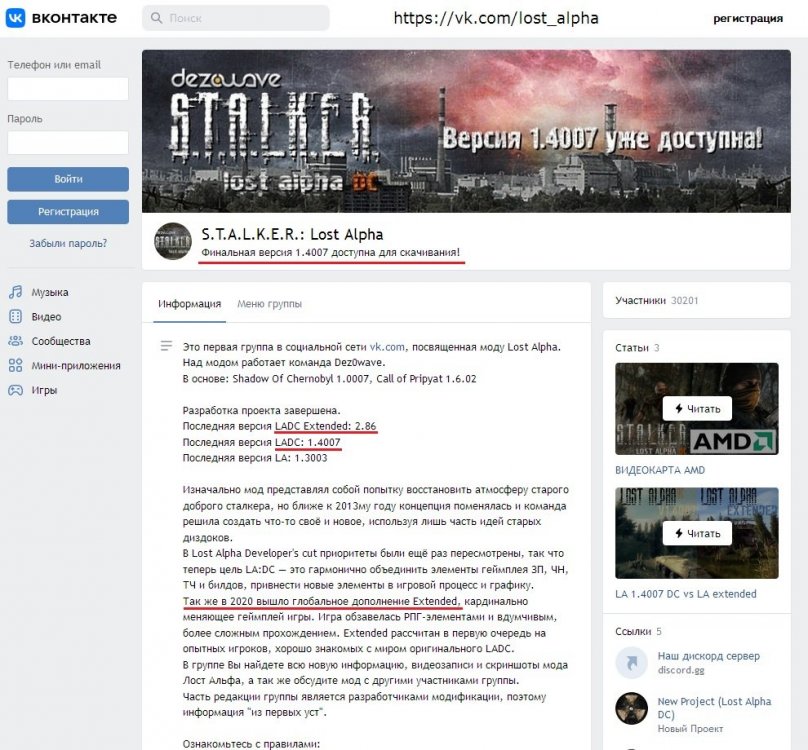Image resolution: width=808 pixels, height=750 pixels.
Task: Click the Lost Alpha group avatar
Action: pyautogui.click(x=173, y=241)
